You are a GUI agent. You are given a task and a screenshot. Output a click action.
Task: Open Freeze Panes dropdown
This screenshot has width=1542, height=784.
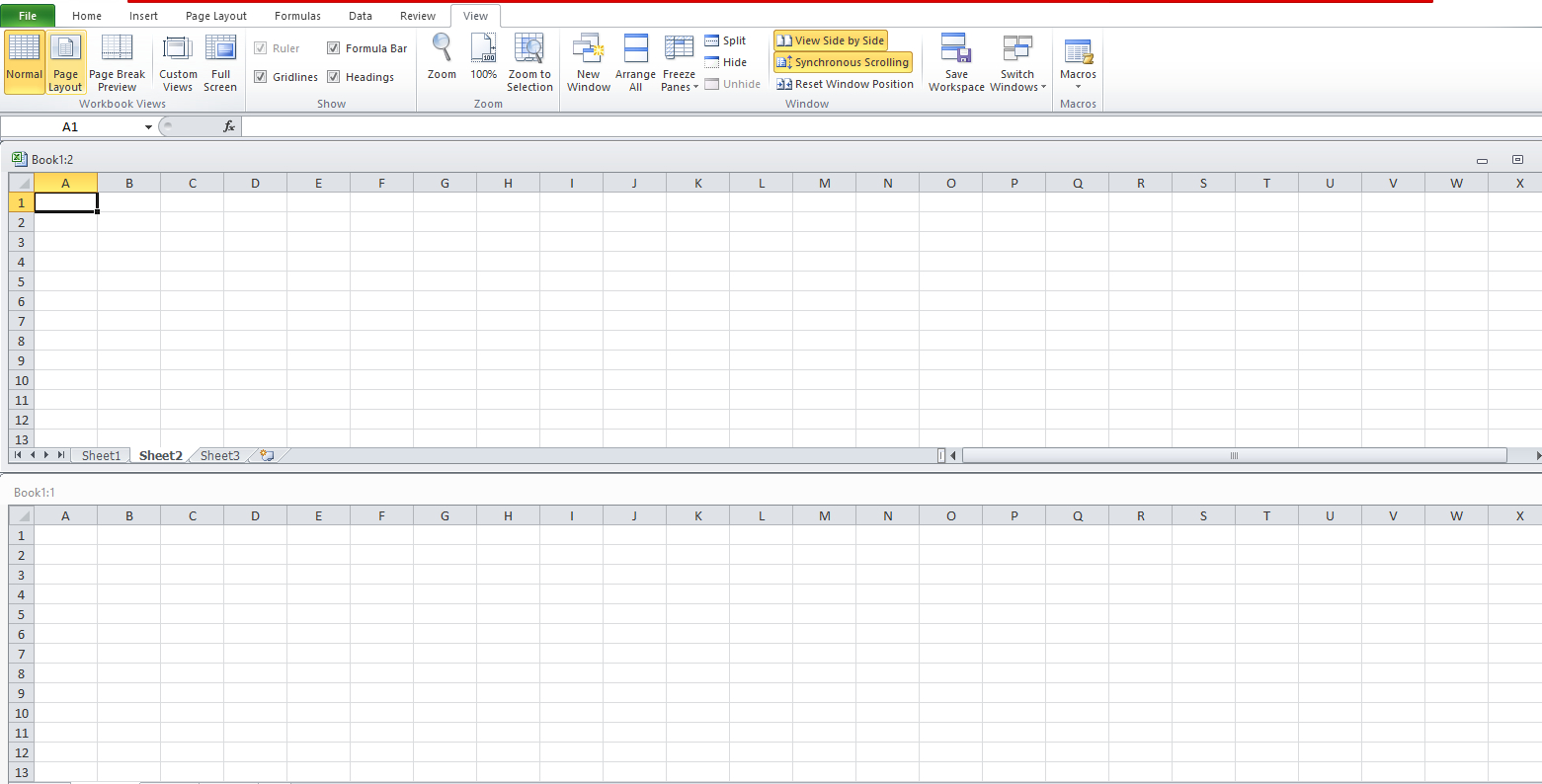[x=680, y=62]
